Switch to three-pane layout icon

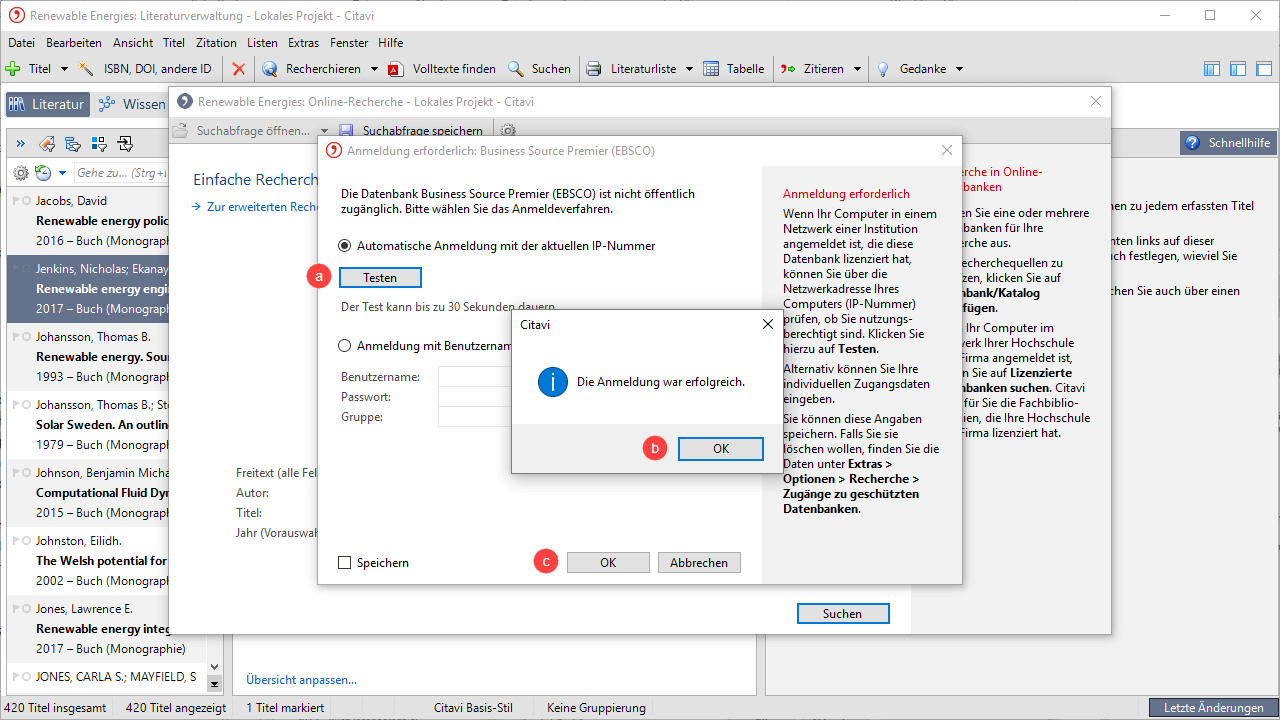(x=1212, y=69)
